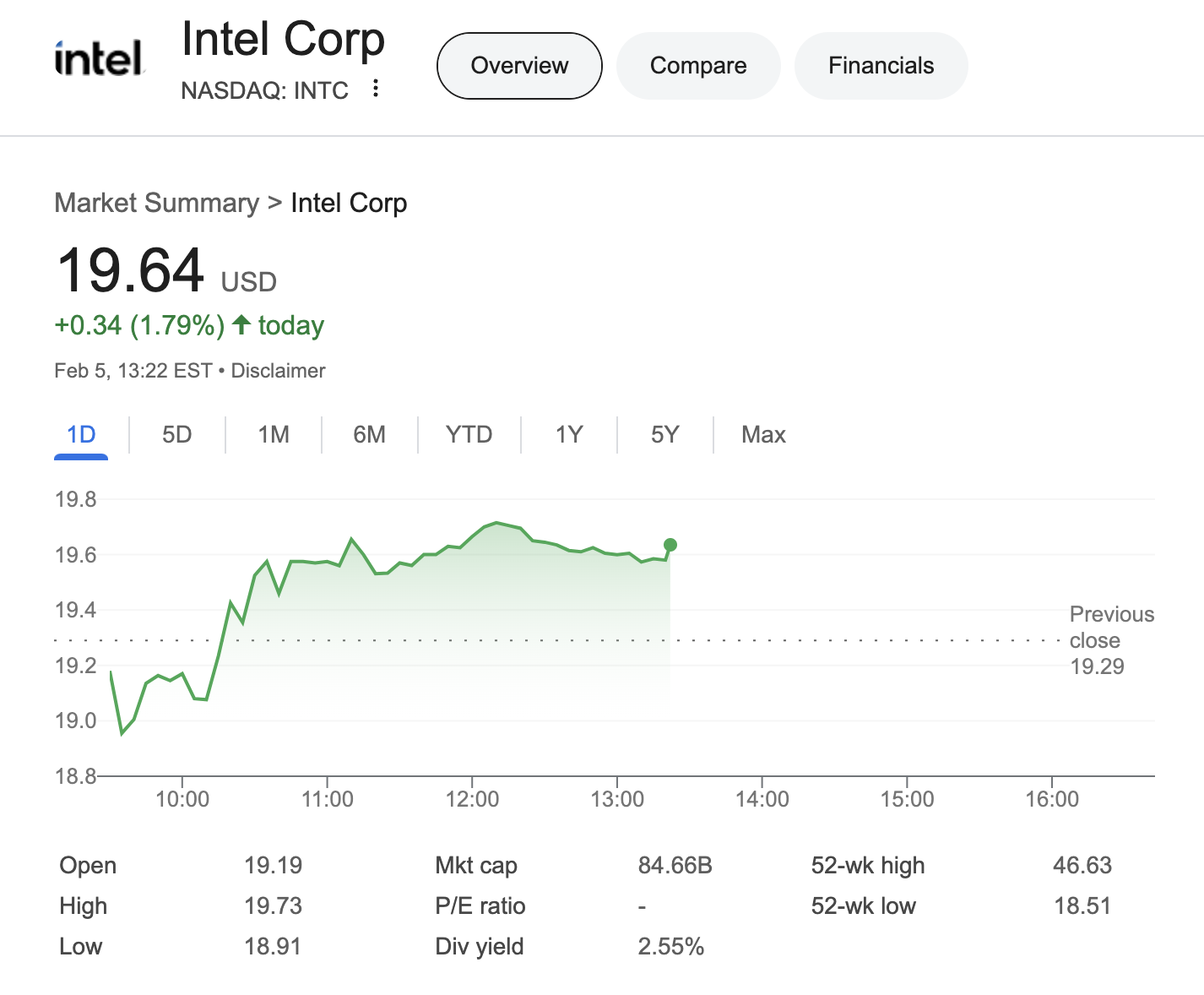Screen dimensions: 1204x995
Task: Select the Overview pill
Action: pos(519,66)
